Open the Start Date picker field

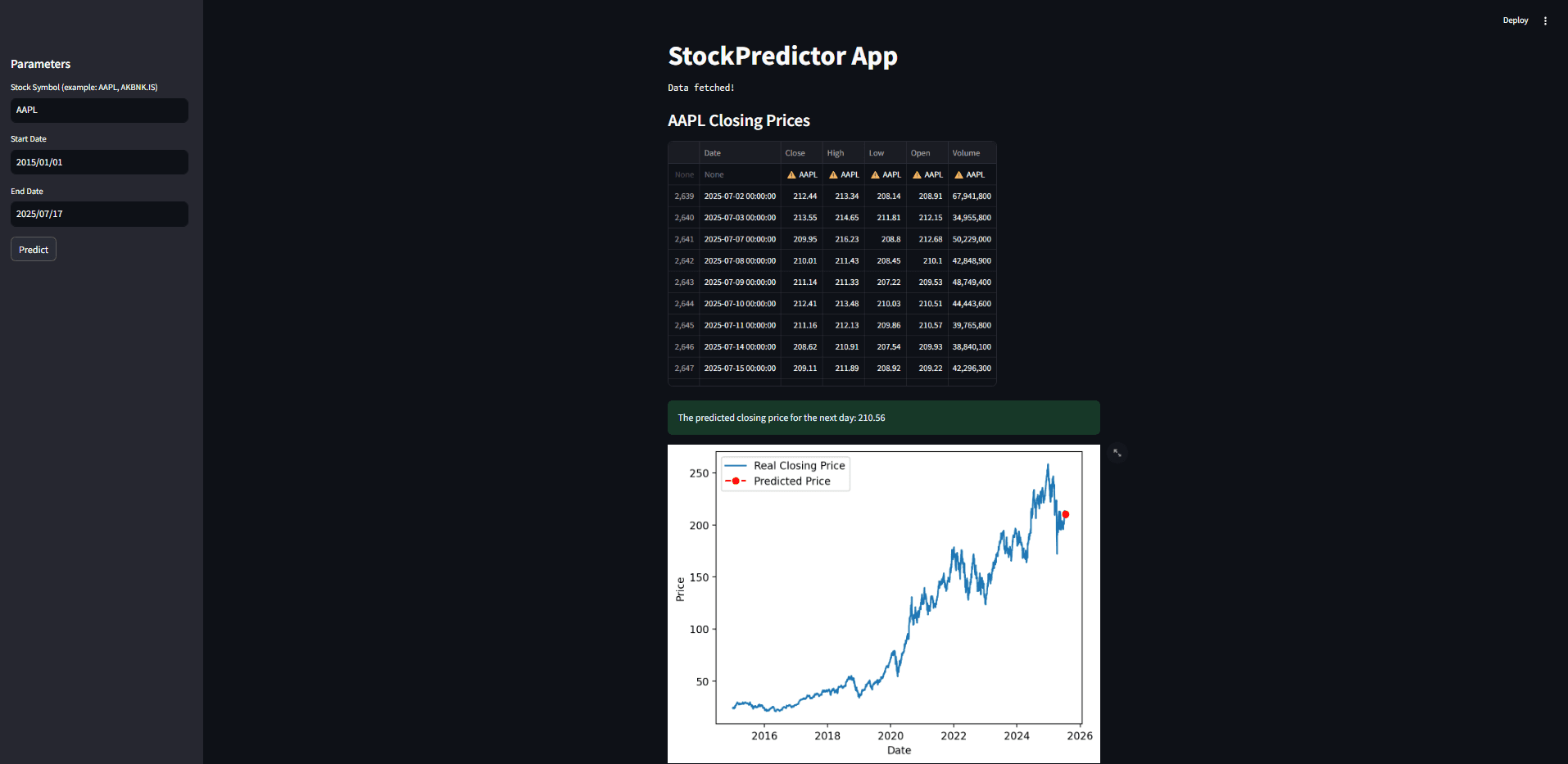pos(99,162)
